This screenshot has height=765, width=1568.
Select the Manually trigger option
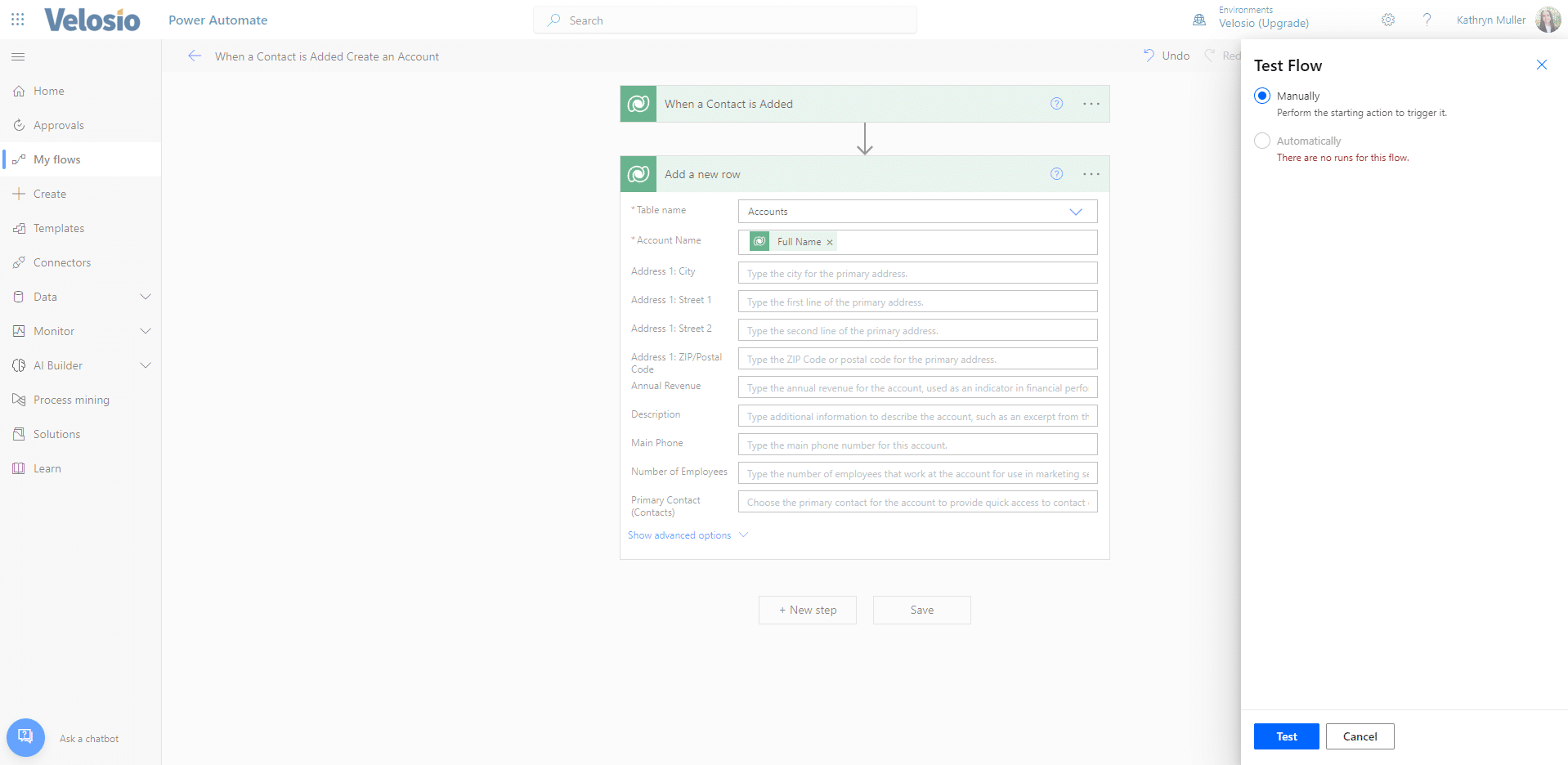click(1261, 96)
